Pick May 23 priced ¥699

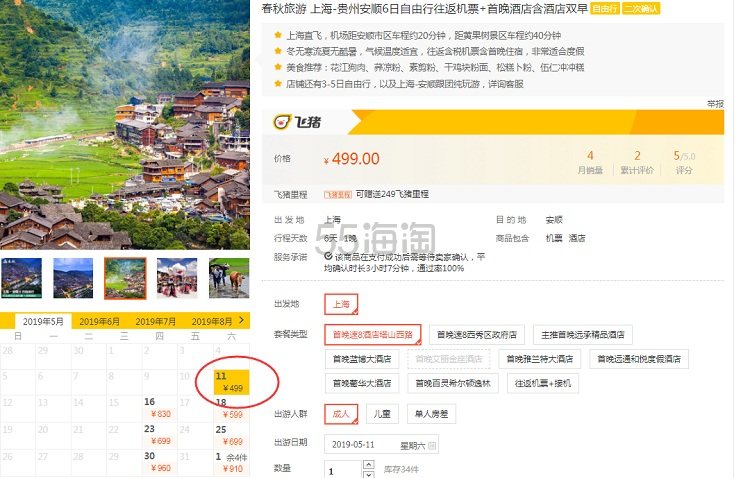[160, 435]
